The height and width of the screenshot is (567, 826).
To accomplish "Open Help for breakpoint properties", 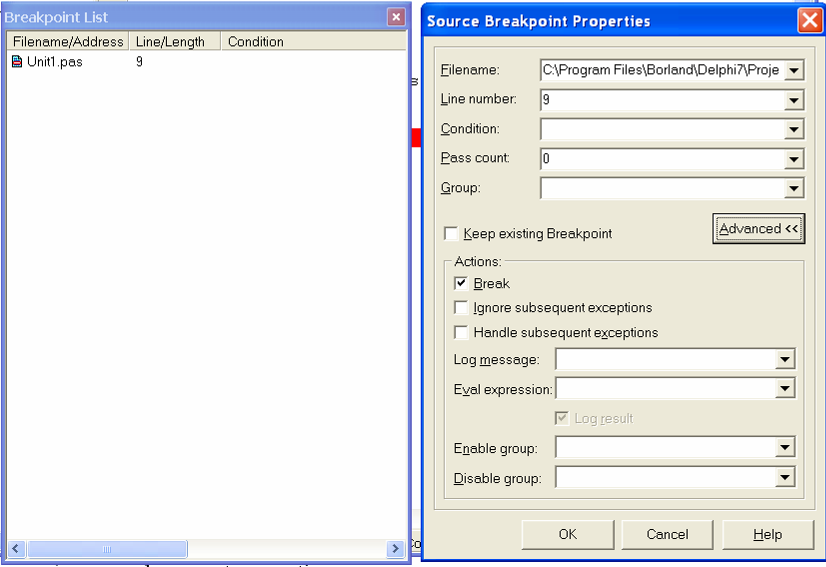I will click(x=768, y=534).
